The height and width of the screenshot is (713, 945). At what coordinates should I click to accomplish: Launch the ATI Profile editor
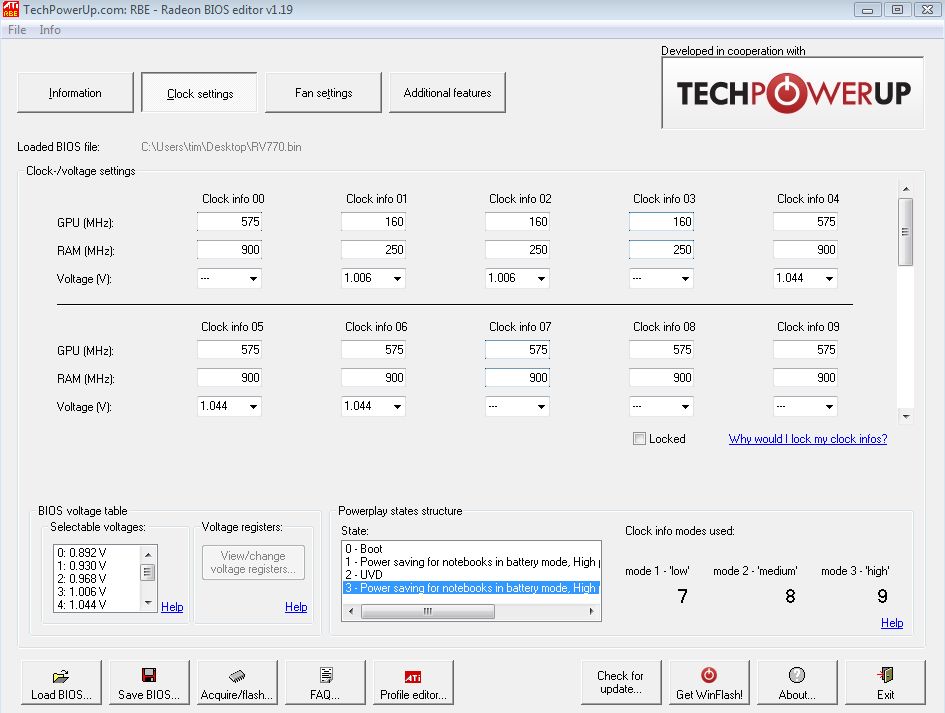(x=413, y=682)
